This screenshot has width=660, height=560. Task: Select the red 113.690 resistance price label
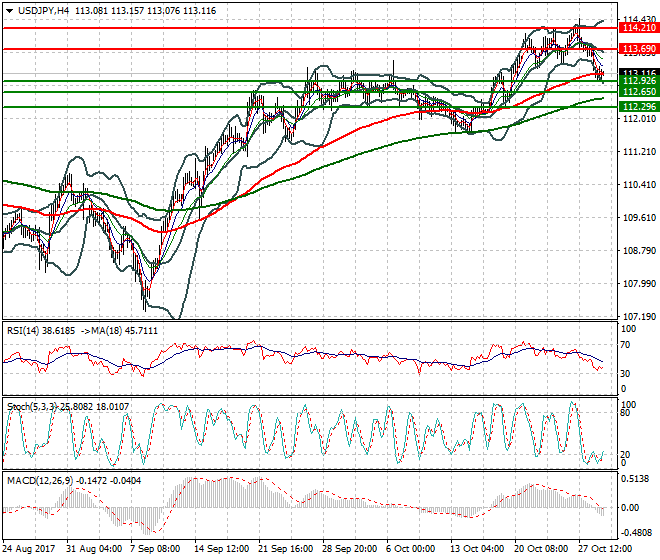[x=639, y=49]
